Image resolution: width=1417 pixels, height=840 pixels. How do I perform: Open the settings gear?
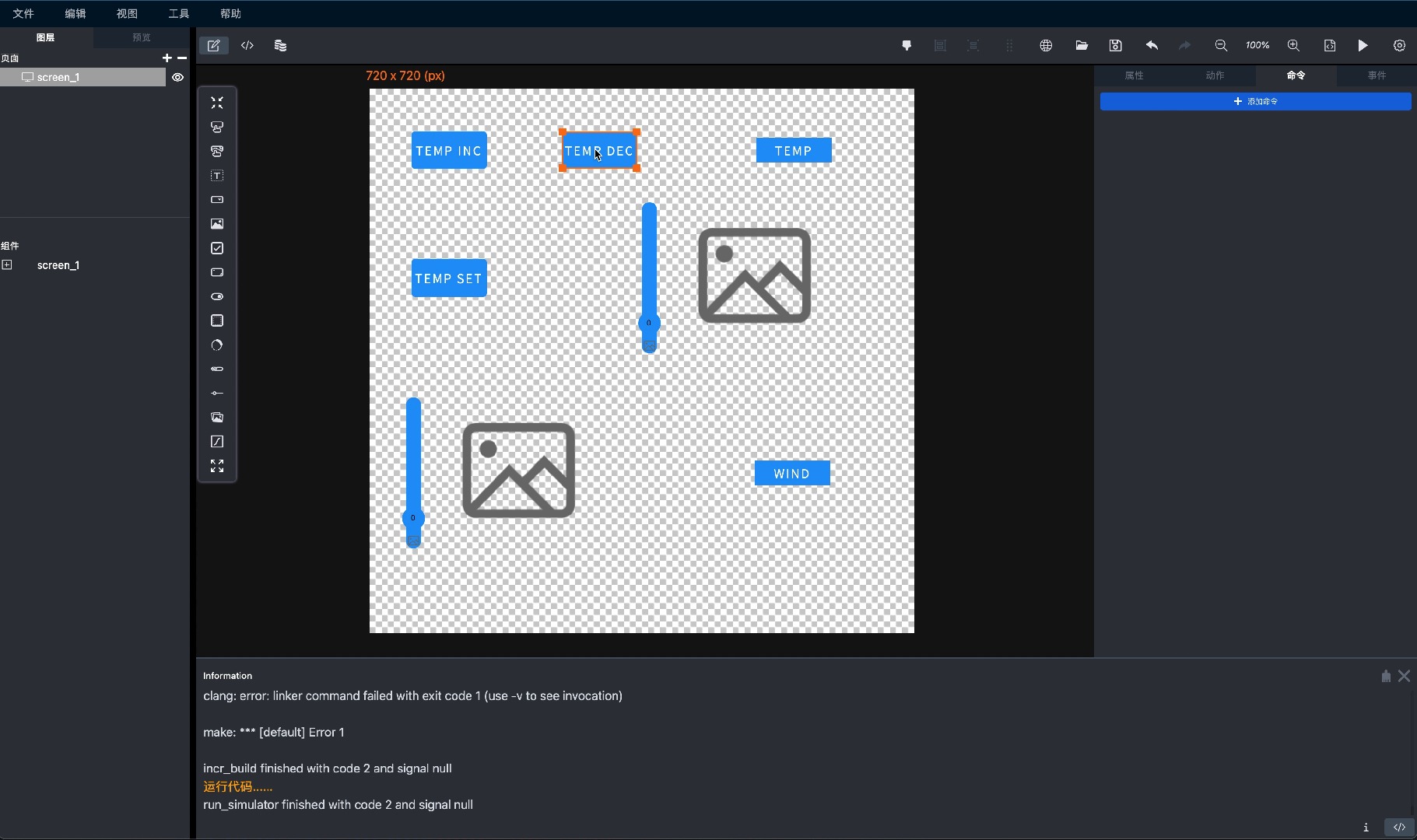(x=1399, y=46)
